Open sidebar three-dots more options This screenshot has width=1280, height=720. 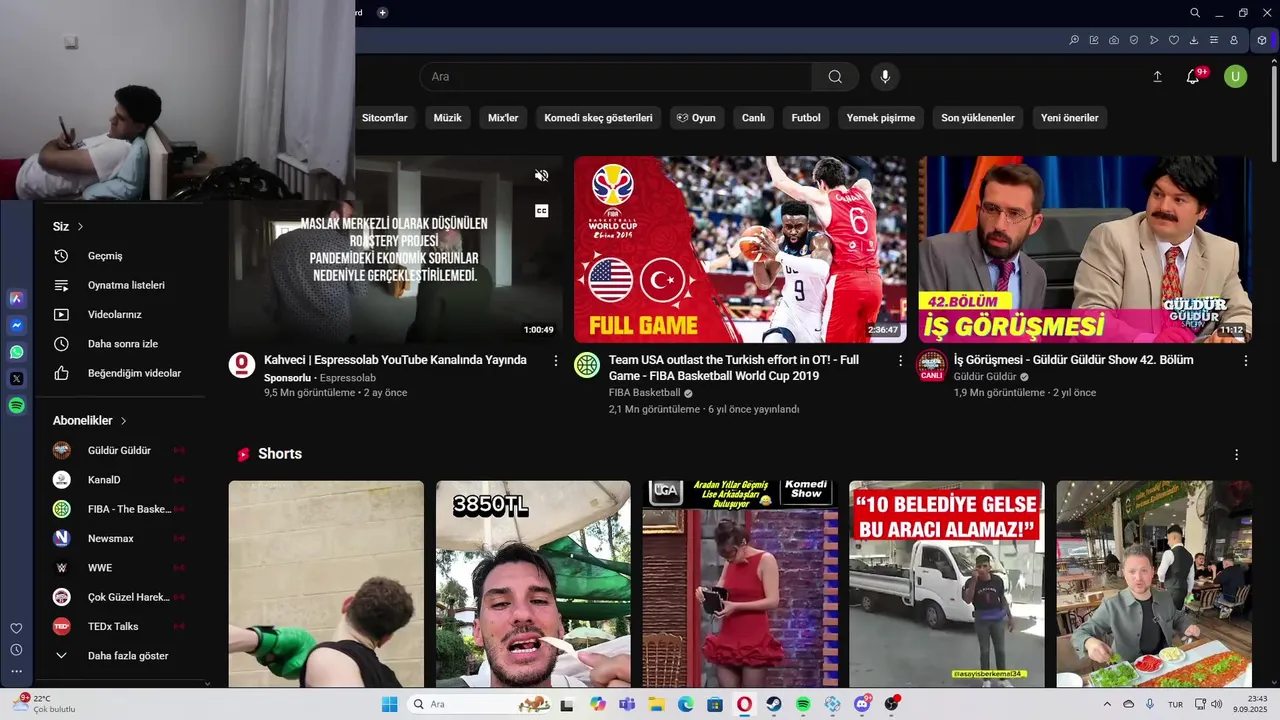16,672
